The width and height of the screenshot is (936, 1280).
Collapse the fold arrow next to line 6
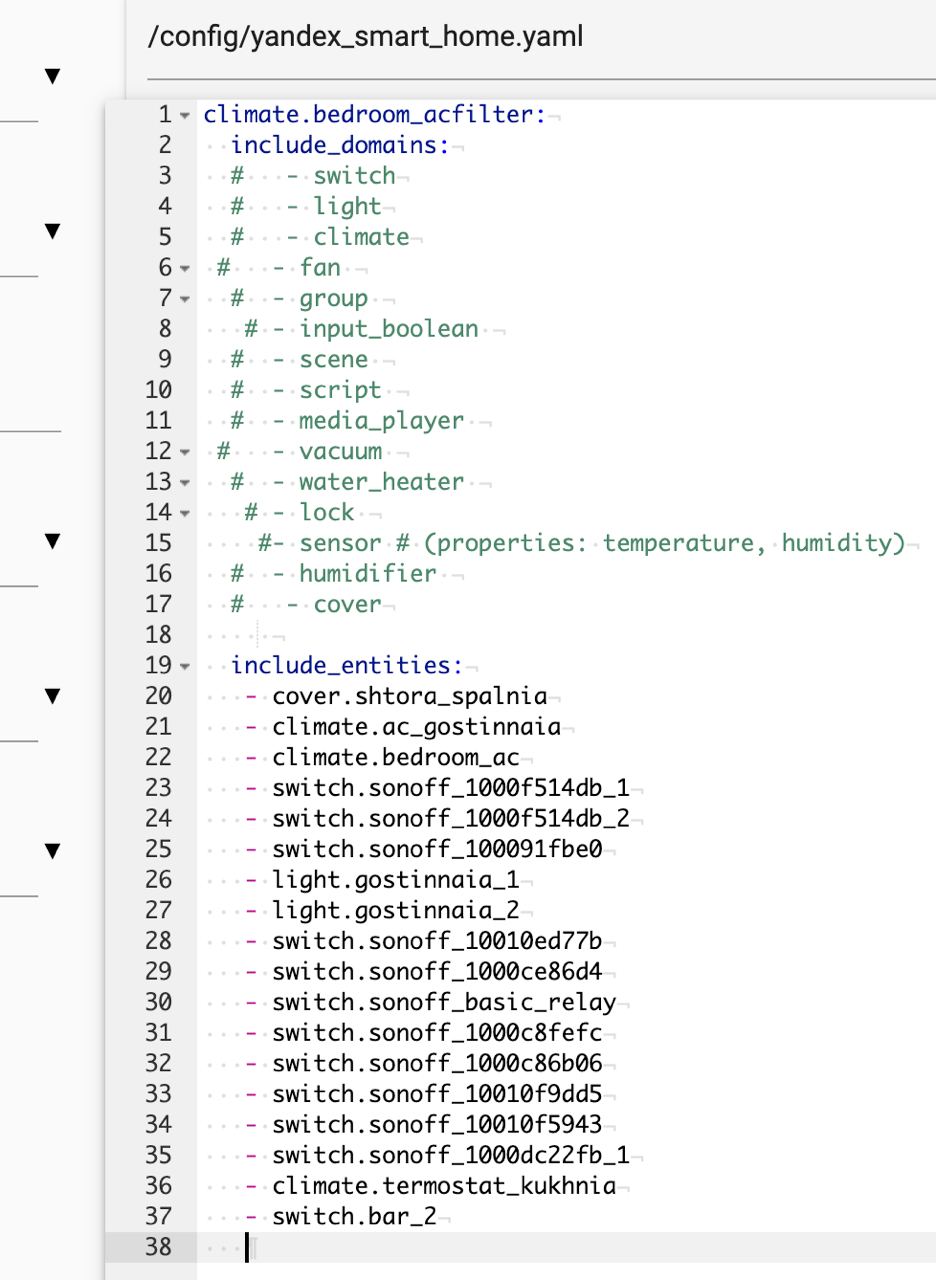pos(185,268)
